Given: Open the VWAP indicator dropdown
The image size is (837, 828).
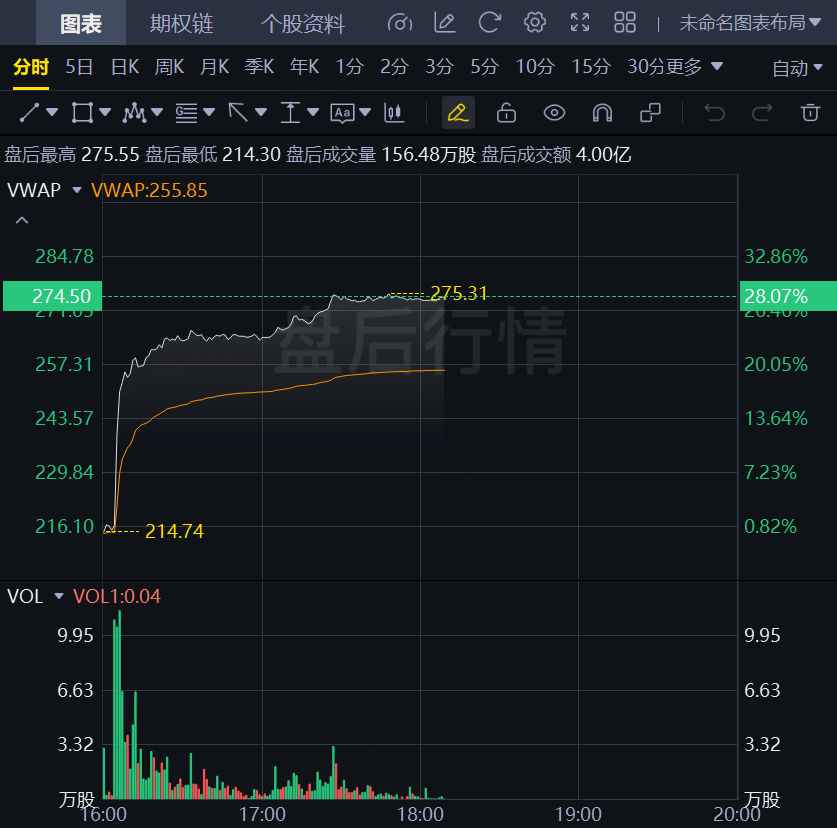Looking at the screenshot, I should click(77, 190).
